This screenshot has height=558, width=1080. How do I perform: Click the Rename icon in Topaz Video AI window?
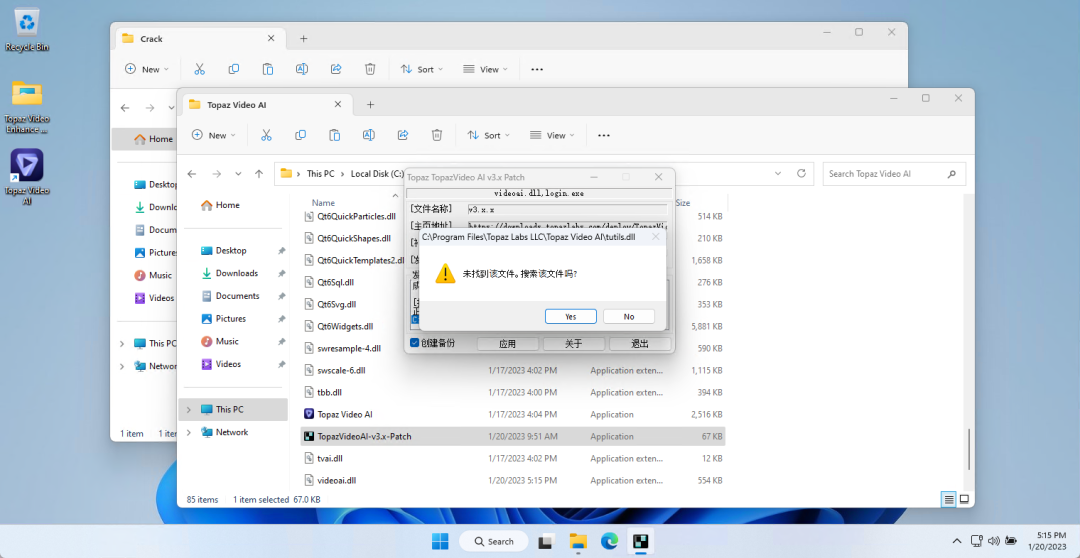(368, 135)
